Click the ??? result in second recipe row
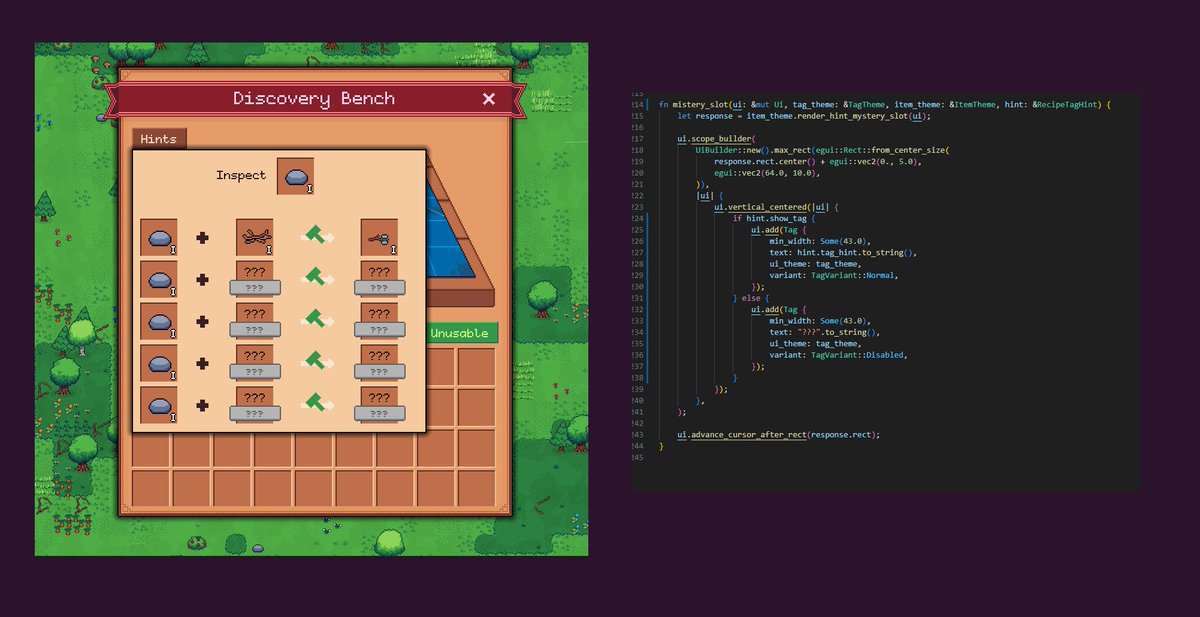 [x=379, y=279]
